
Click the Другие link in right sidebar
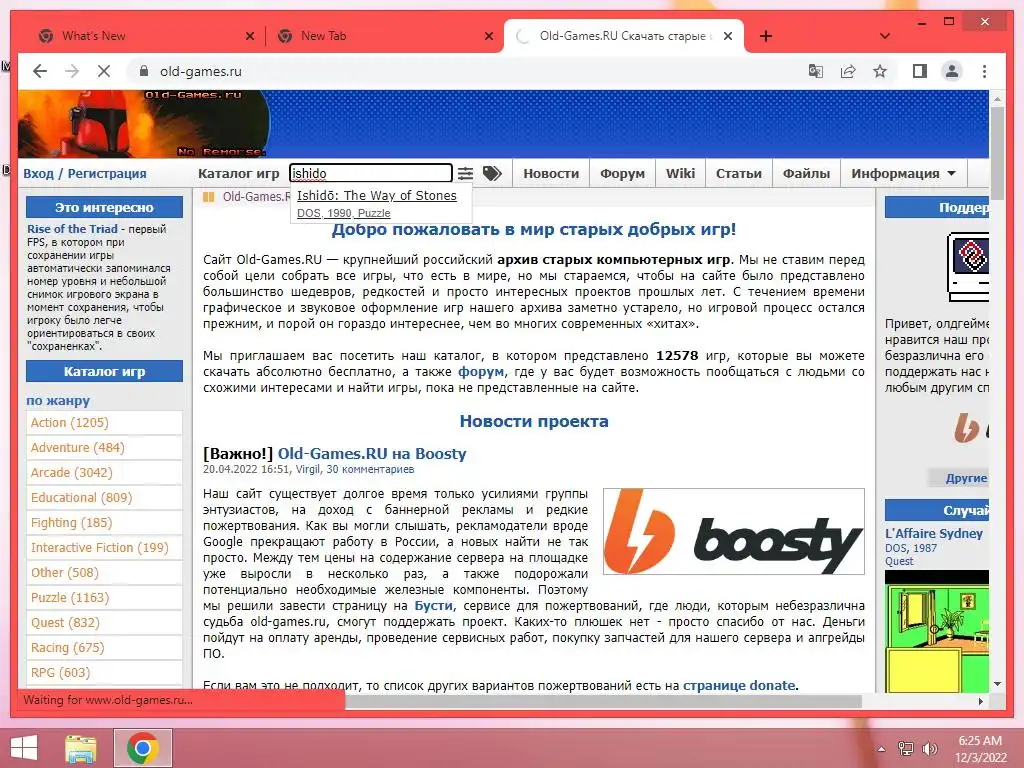pyautogui.click(x=966, y=478)
